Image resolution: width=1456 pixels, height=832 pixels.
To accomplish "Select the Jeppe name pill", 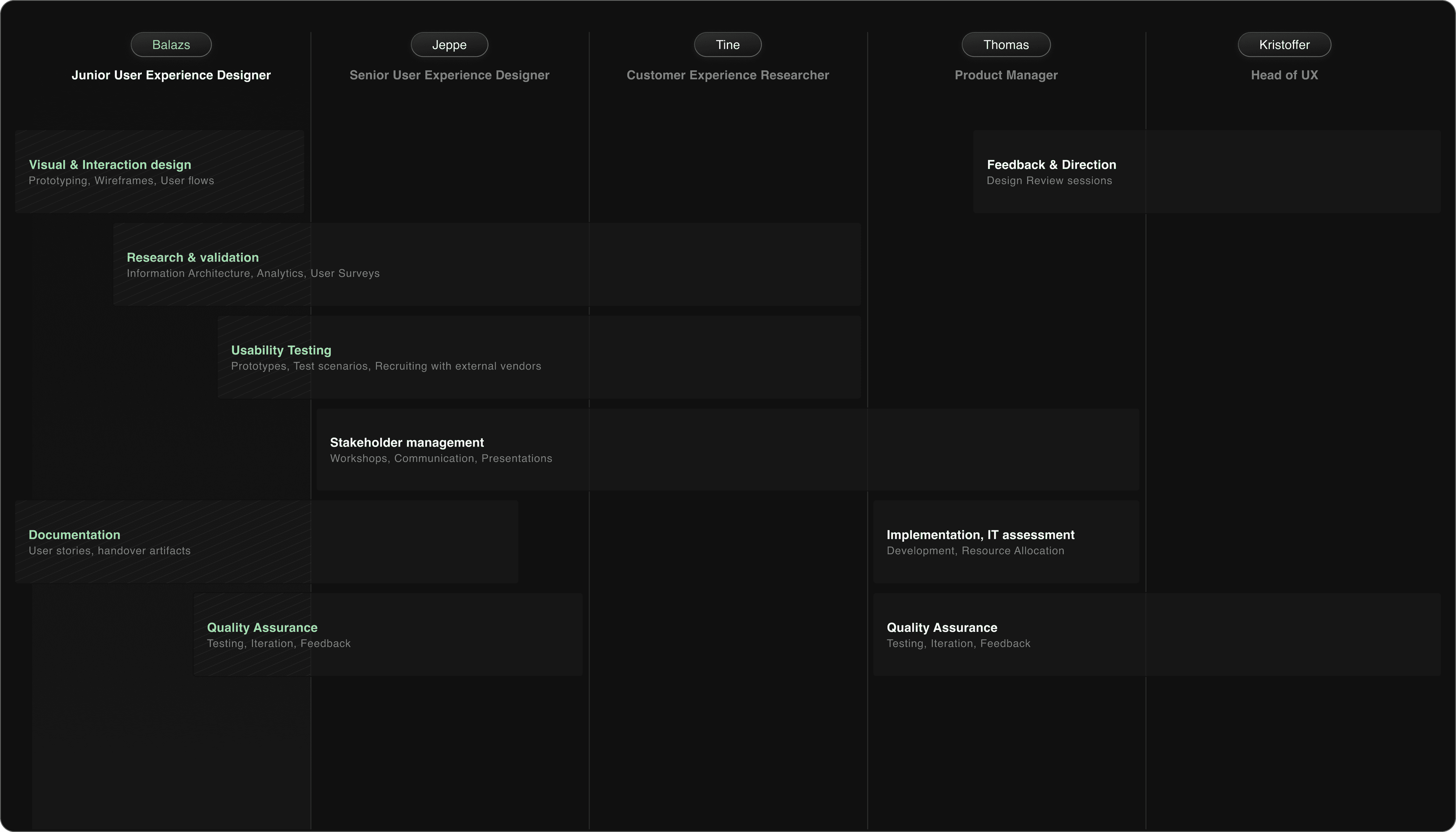I will tap(449, 45).
